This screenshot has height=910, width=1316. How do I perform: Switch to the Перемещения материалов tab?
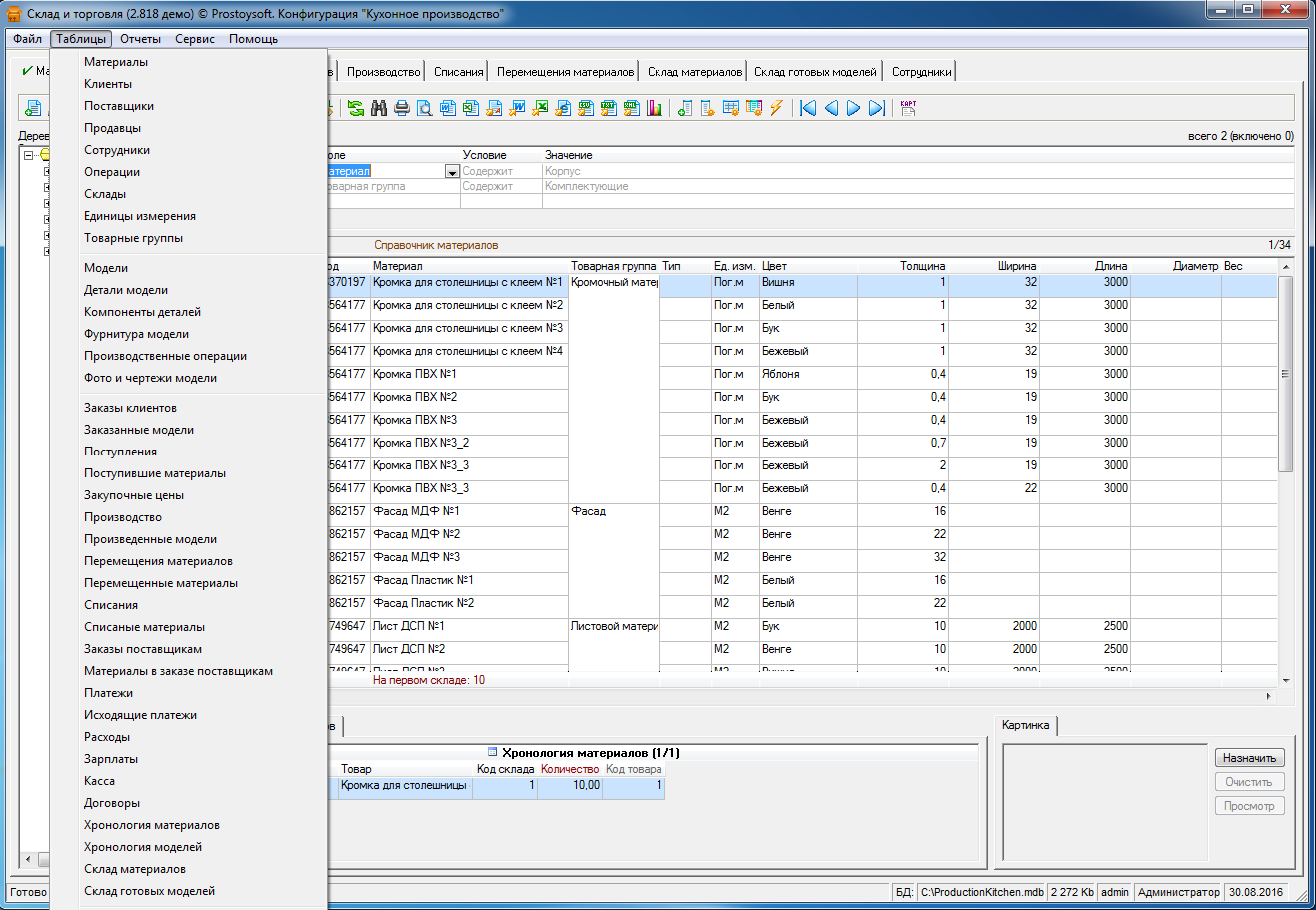[565, 72]
